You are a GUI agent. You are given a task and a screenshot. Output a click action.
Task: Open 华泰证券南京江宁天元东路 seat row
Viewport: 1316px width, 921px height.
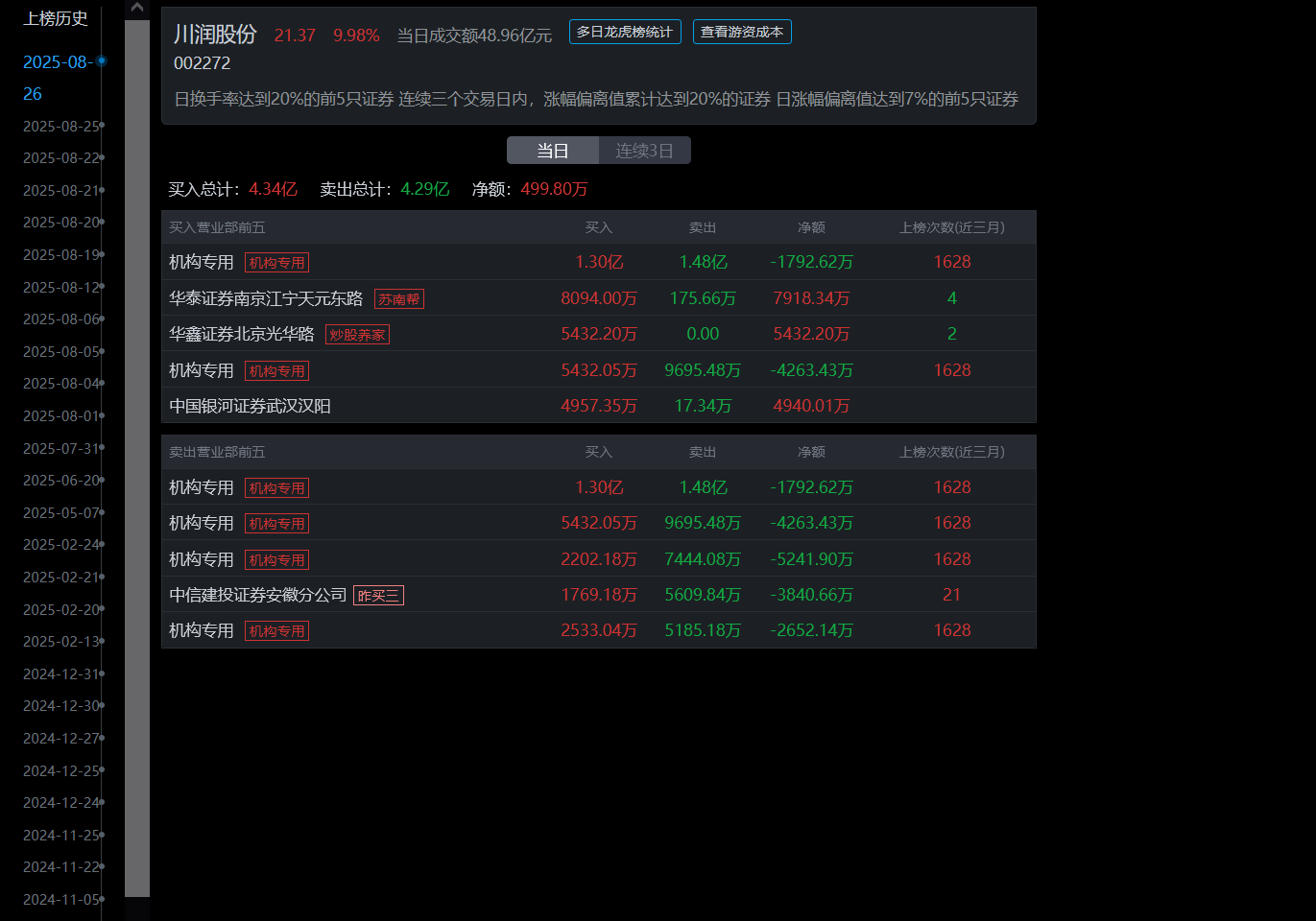[x=599, y=298]
